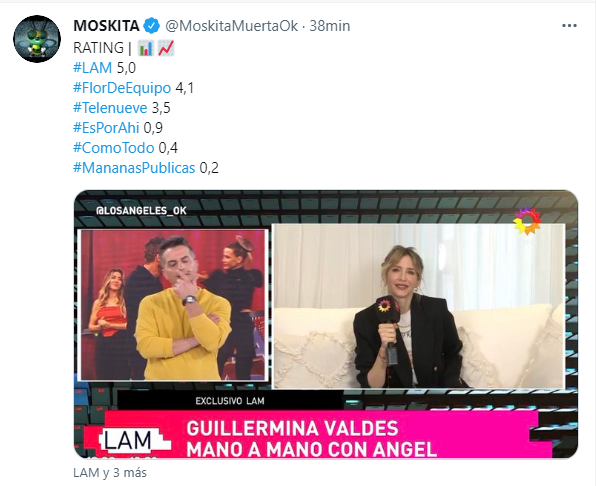Viewport: 597px width, 486px height.
Task: Click the Guillermina Valdes headline banner
Action: pos(311,438)
